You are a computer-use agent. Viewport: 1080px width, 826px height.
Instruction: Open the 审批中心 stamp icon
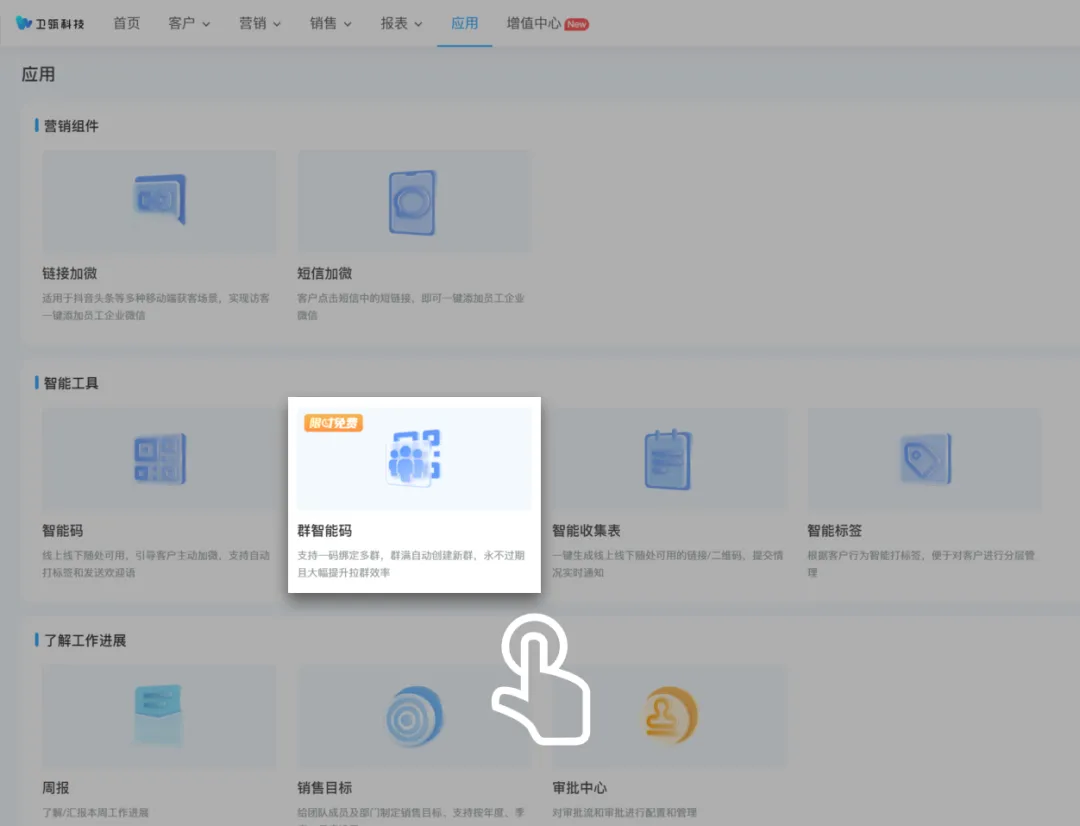pyautogui.click(x=669, y=716)
